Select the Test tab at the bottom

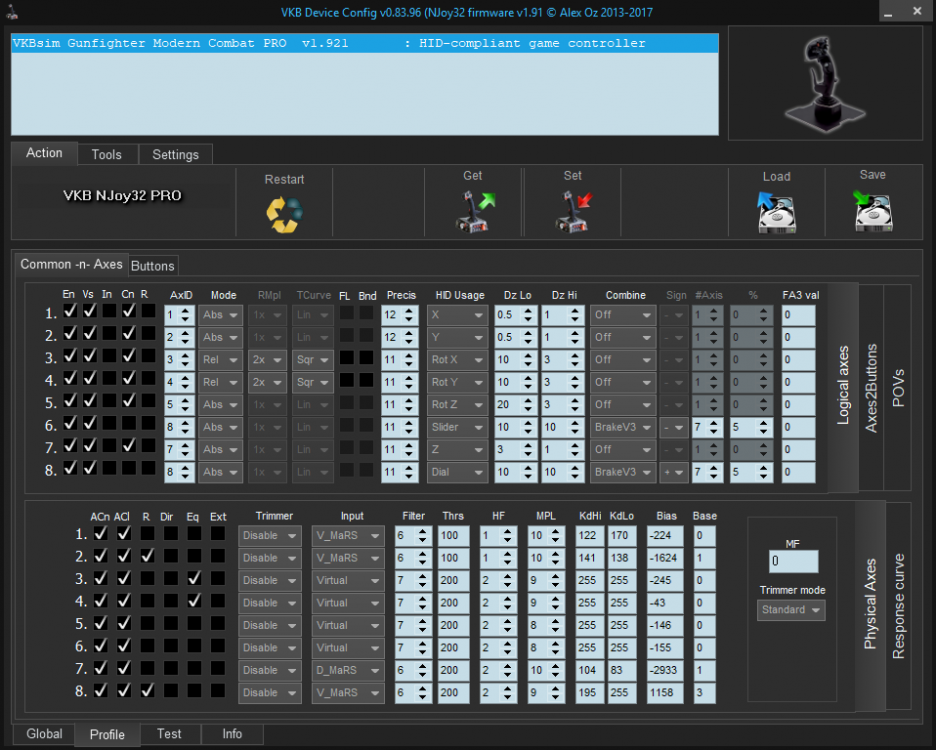tap(169, 734)
